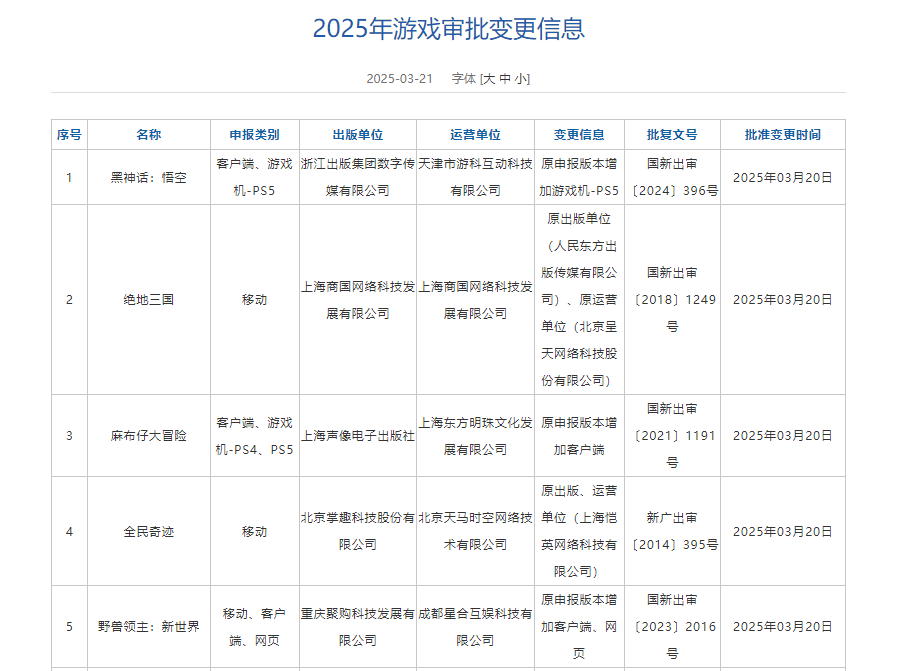Click the 名称 column header

tap(149, 135)
